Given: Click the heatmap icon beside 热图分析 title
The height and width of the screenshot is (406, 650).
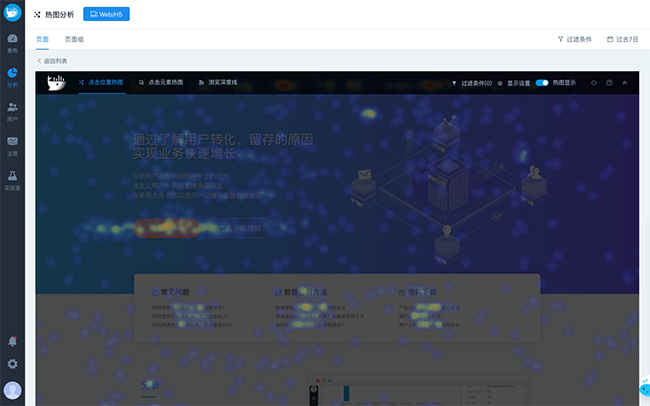Looking at the screenshot, I should (x=37, y=15).
